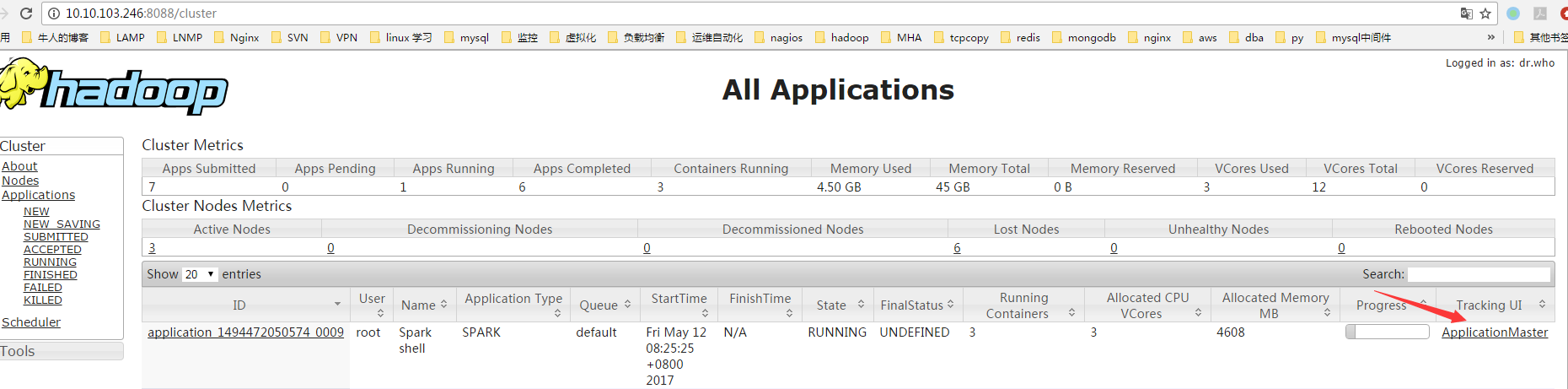This screenshot has width=1568, height=389.
Task: Open the 虚拟化 bookmark folder
Action: point(572,37)
